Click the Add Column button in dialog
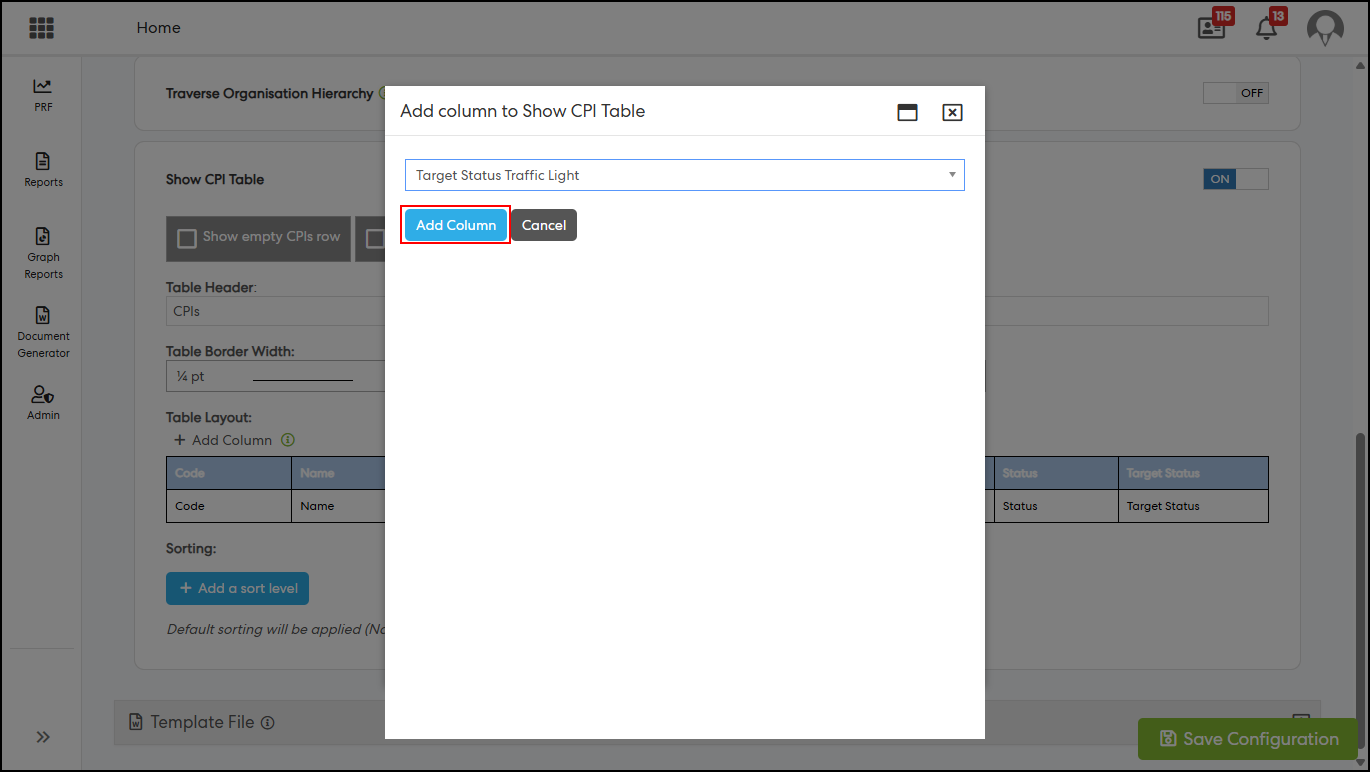The image size is (1370, 772). pos(456,225)
